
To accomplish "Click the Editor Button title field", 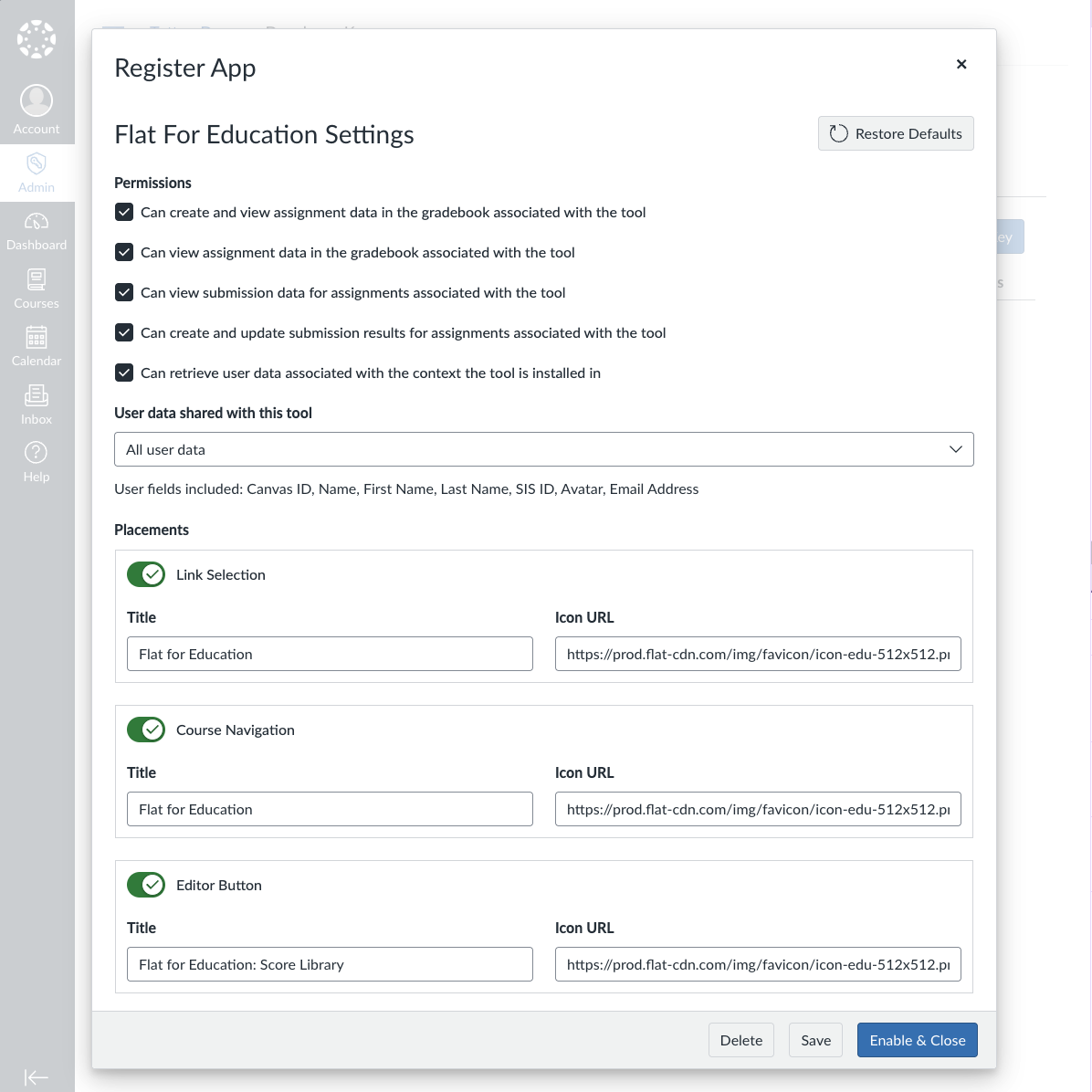I will coord(330,964).
